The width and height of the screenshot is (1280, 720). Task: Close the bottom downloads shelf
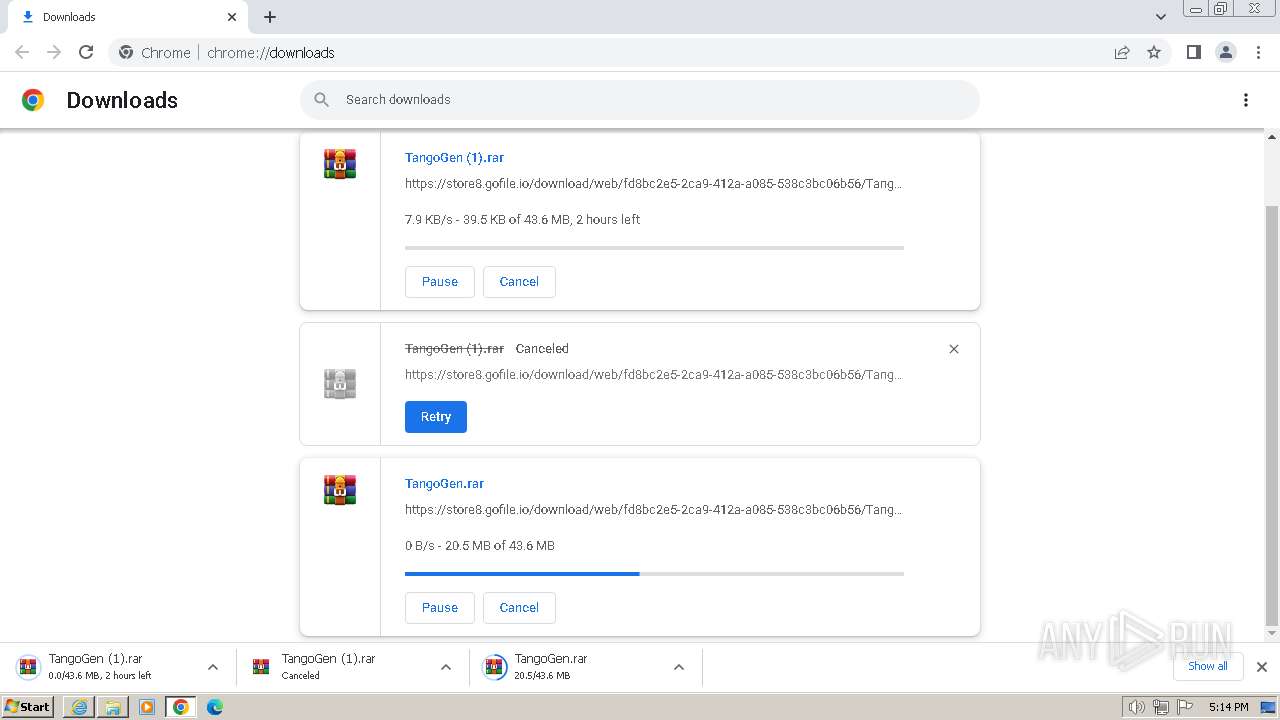1261,667
